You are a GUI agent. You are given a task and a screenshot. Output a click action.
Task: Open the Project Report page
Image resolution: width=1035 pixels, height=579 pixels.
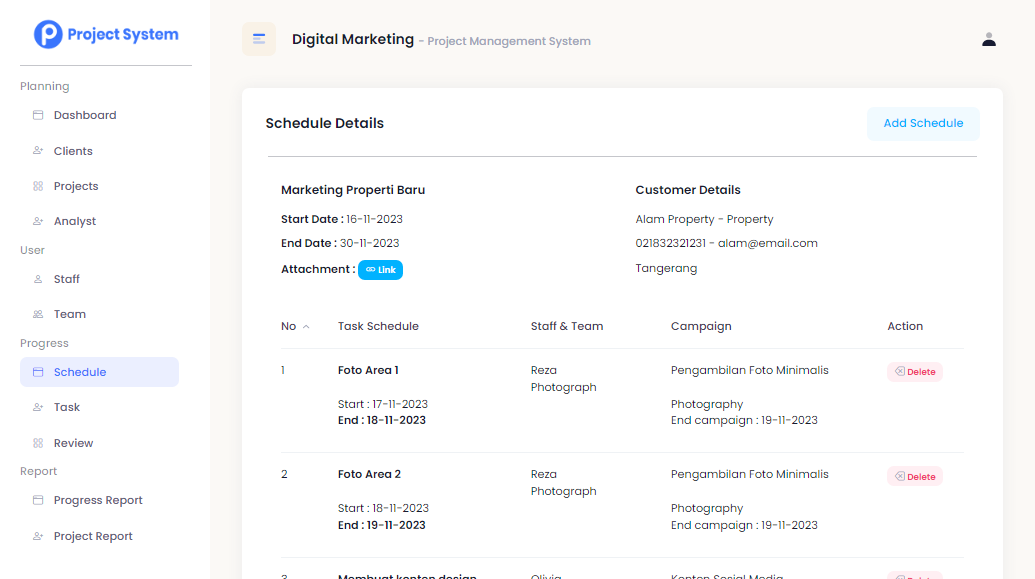point(99,536)
